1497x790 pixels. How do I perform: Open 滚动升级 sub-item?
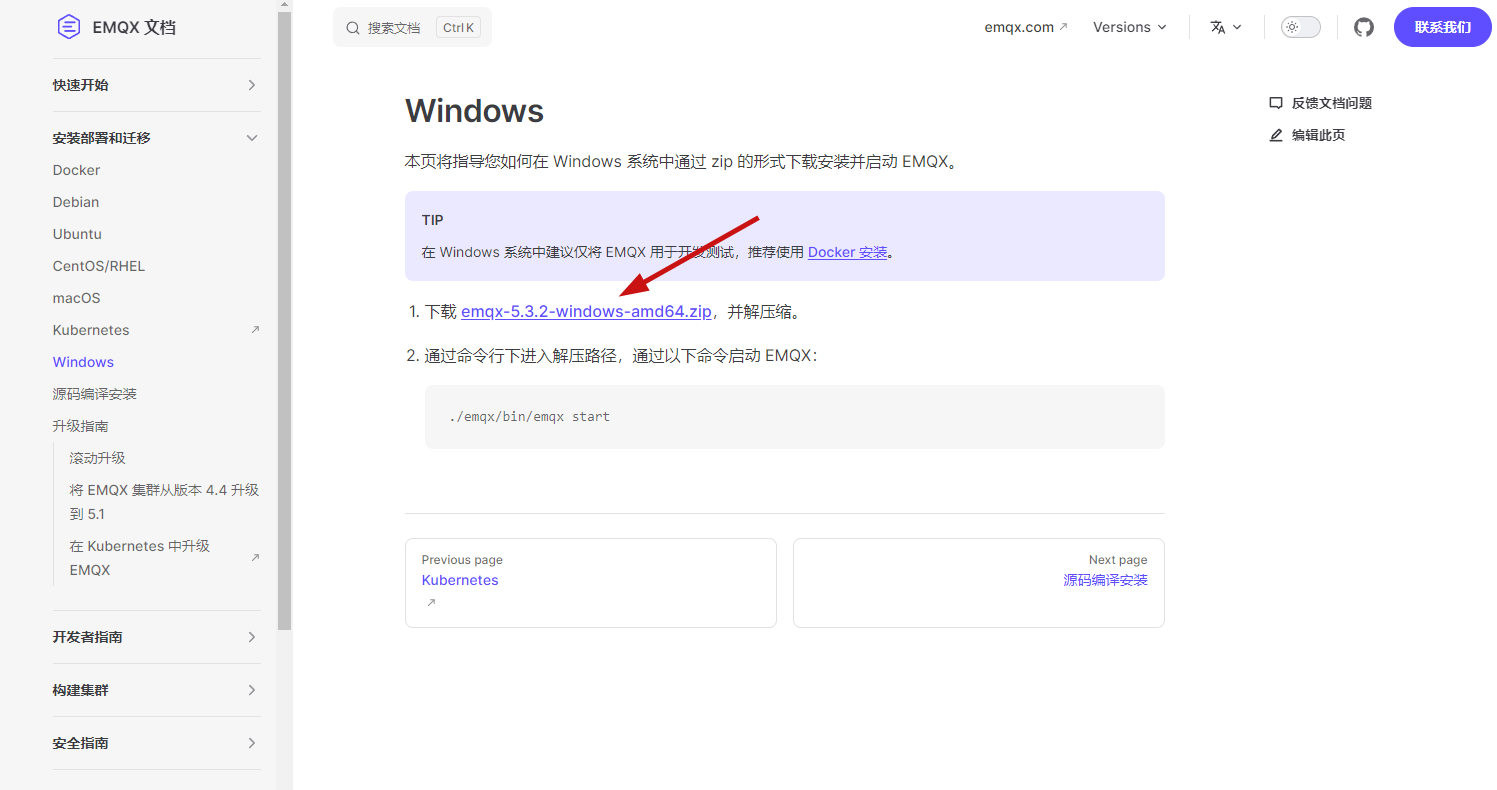point(97,458)
